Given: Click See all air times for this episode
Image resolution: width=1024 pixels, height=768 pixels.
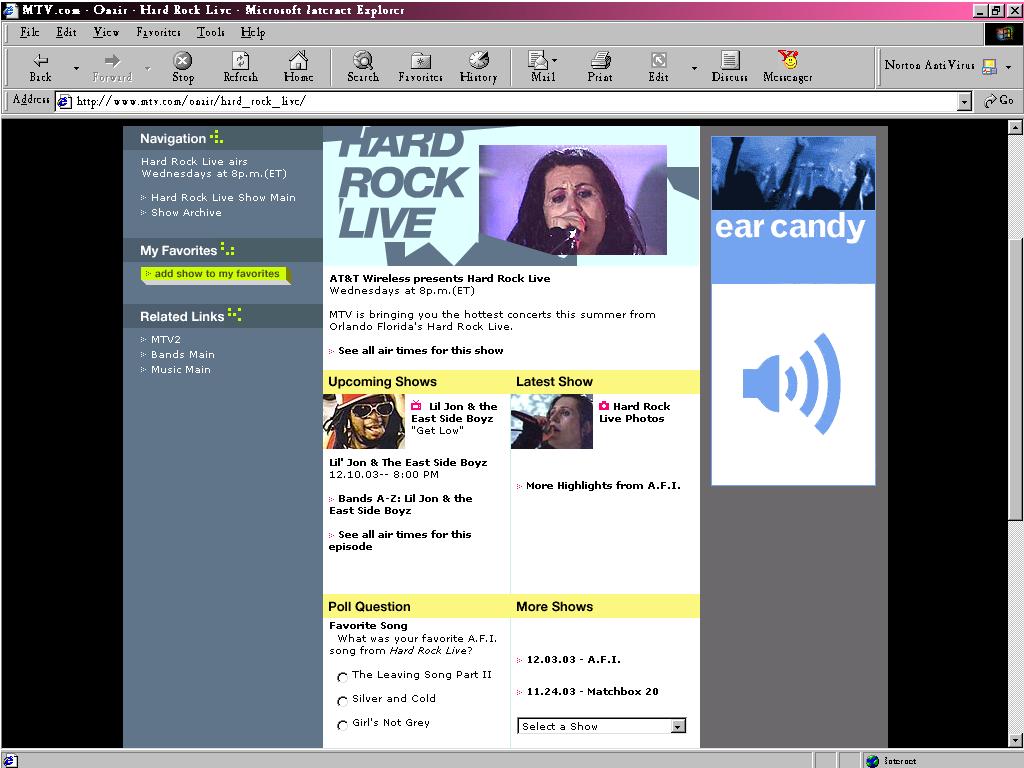Looking at the screenshot, I should click(400, 540).
